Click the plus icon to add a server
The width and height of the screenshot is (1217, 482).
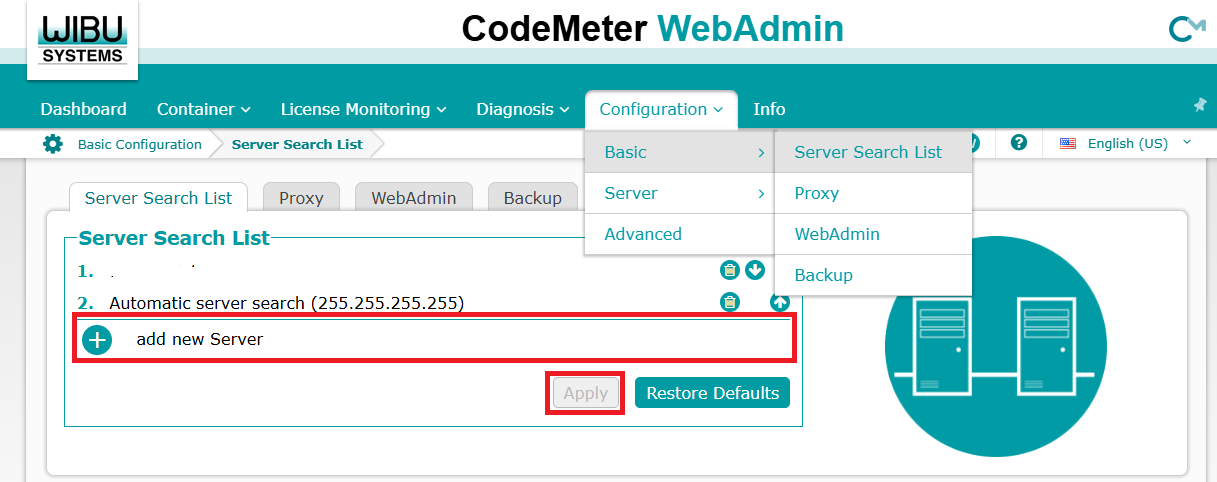coord(97,340)
